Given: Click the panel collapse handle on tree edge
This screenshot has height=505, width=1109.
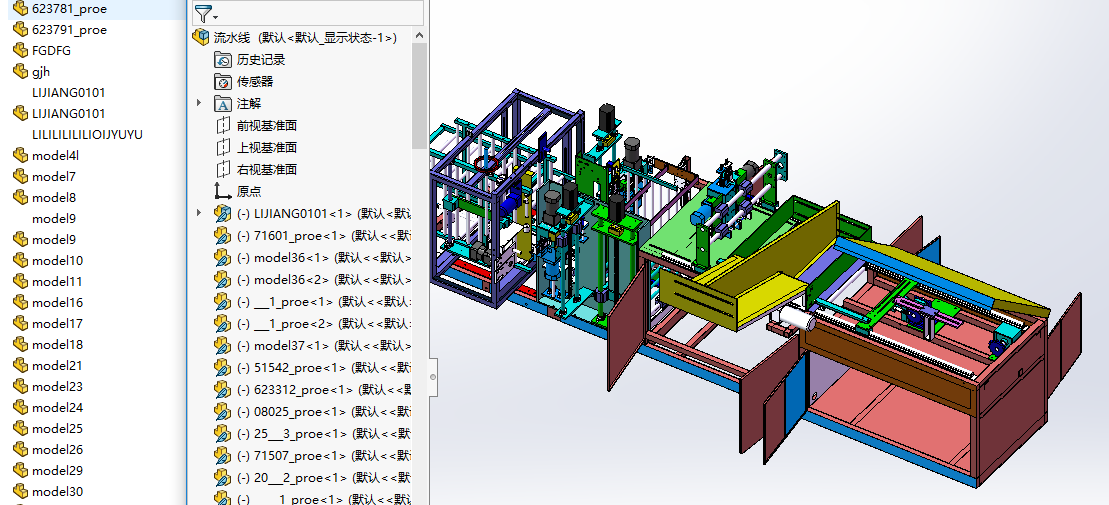Looking at the screenshot, I should [x=433, y=377].
